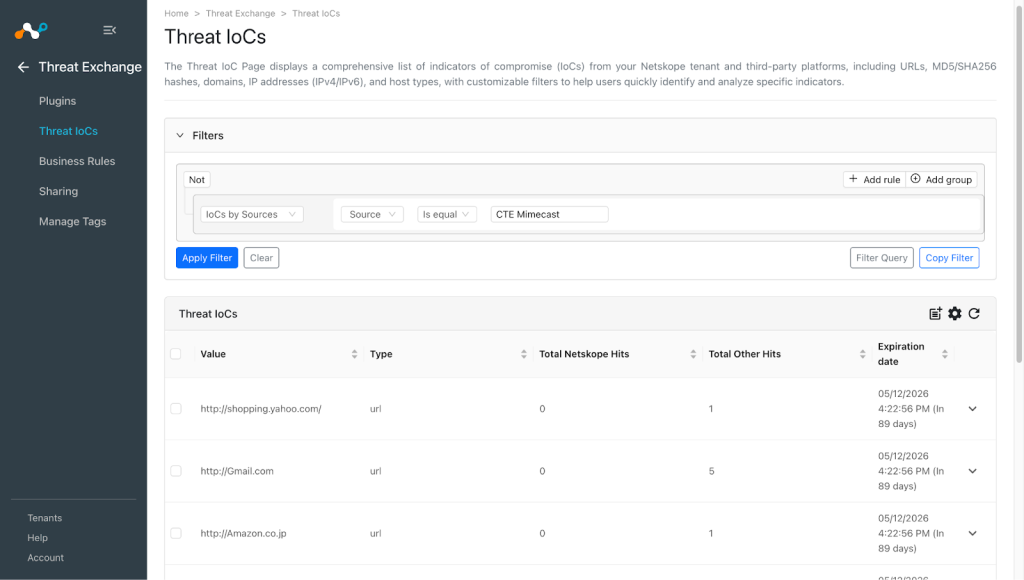Select all rows header checkbox
The height and width of the screenshot is (580, 1024).
[x=176, y=353]
